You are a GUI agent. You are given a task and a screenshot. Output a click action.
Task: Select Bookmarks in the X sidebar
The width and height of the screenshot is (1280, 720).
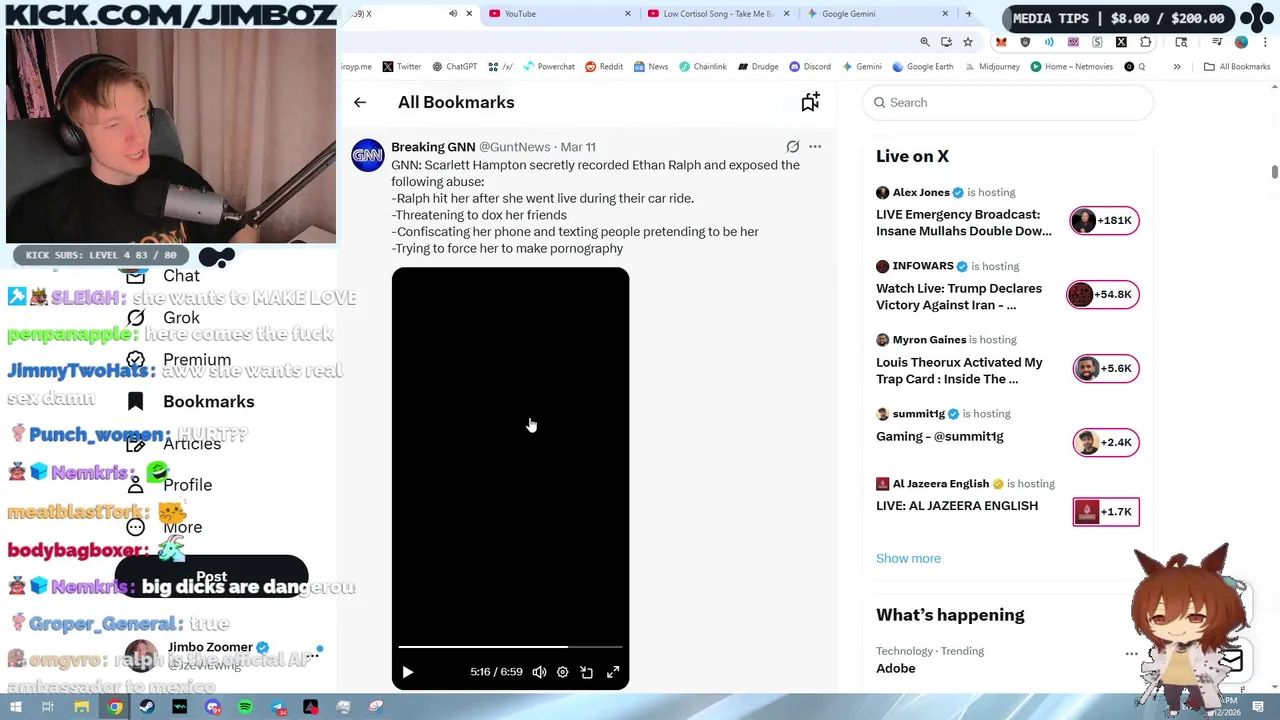pos(191,401)
